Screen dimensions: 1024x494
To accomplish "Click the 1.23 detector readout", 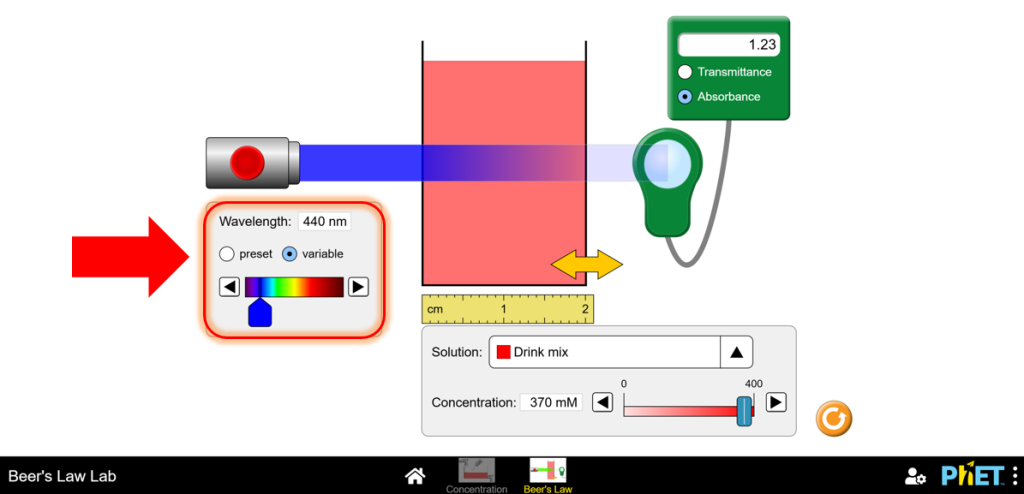I will [729, 45].
